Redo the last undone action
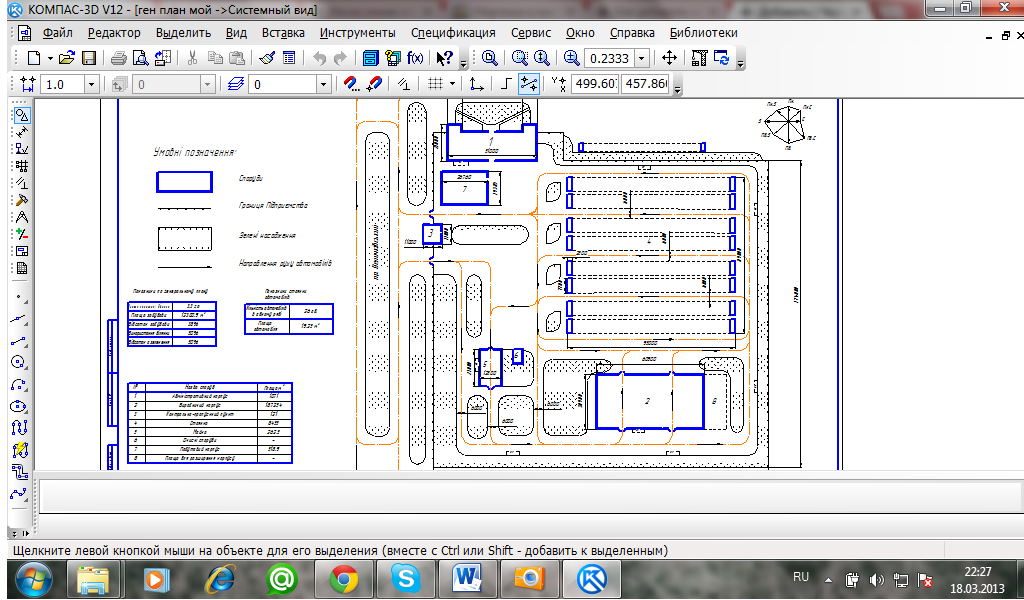 [x=340, y=58]
